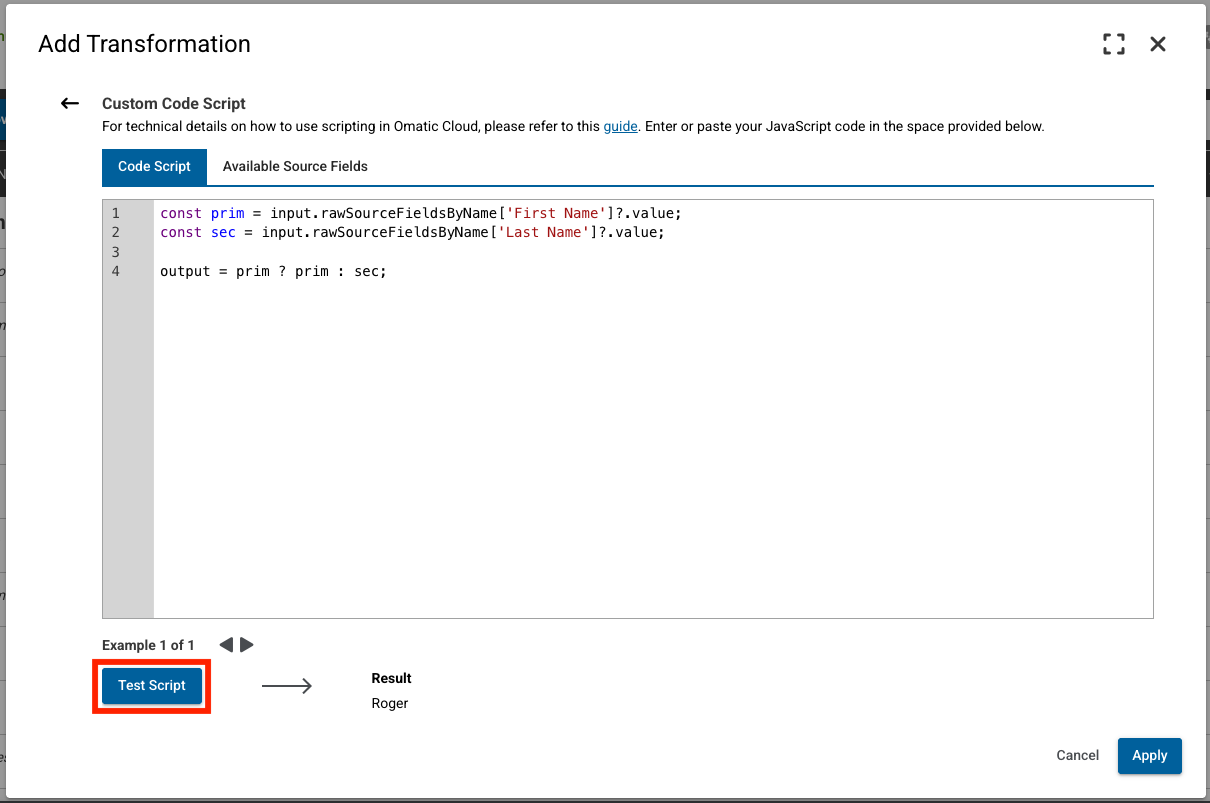
Task: Go to the next example arrow
Action: 247,645
